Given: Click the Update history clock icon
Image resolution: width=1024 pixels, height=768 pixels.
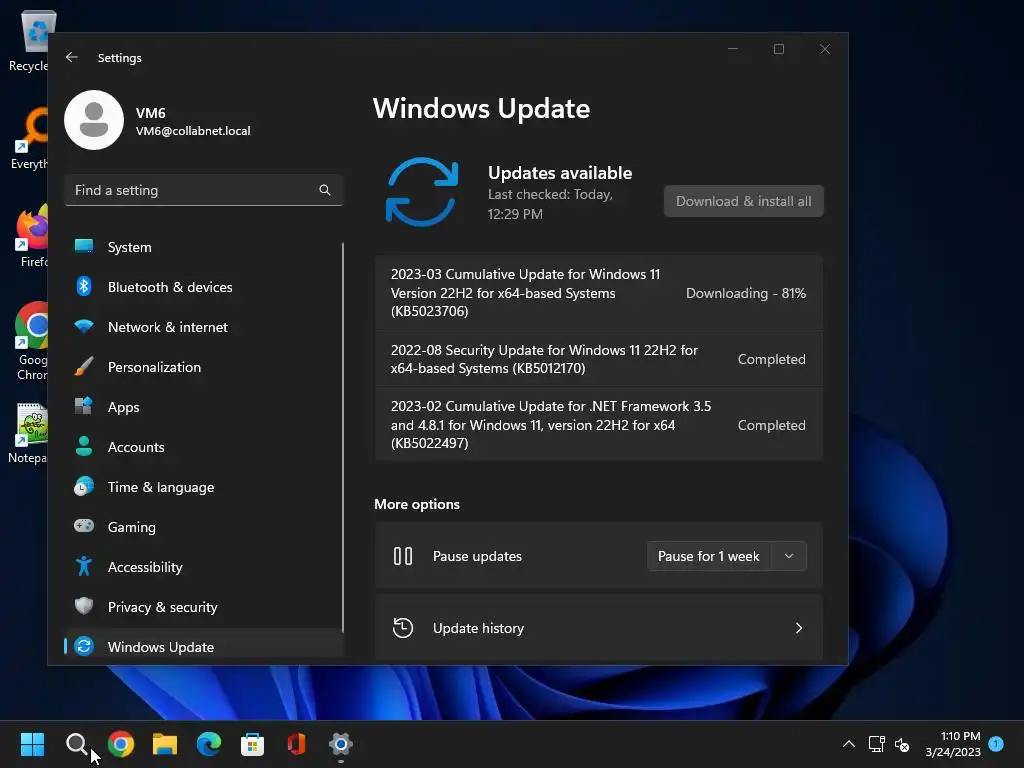Looking at the screenshot, I should [403, 628].
